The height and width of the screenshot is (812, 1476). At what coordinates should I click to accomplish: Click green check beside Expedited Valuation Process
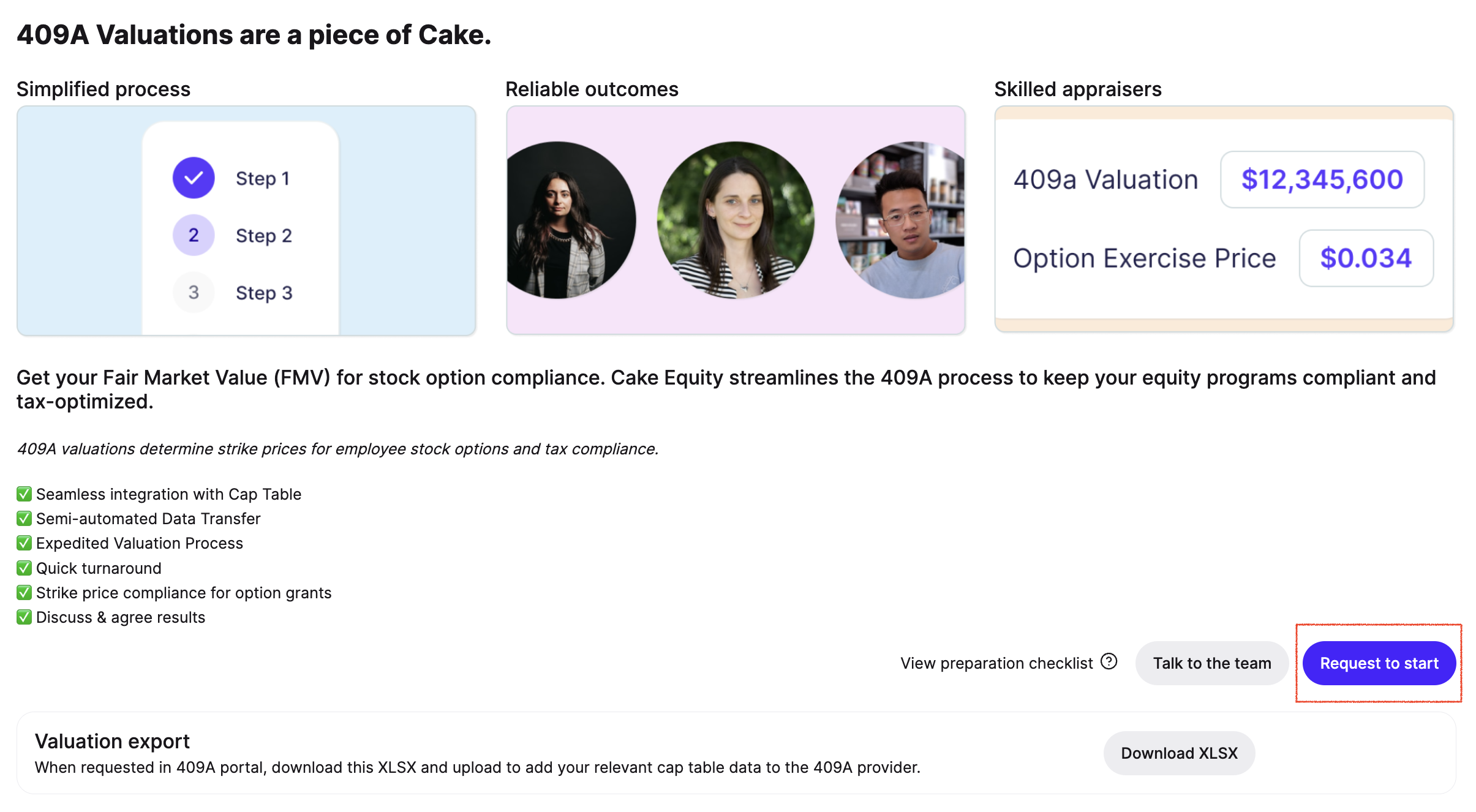point(24,543)
